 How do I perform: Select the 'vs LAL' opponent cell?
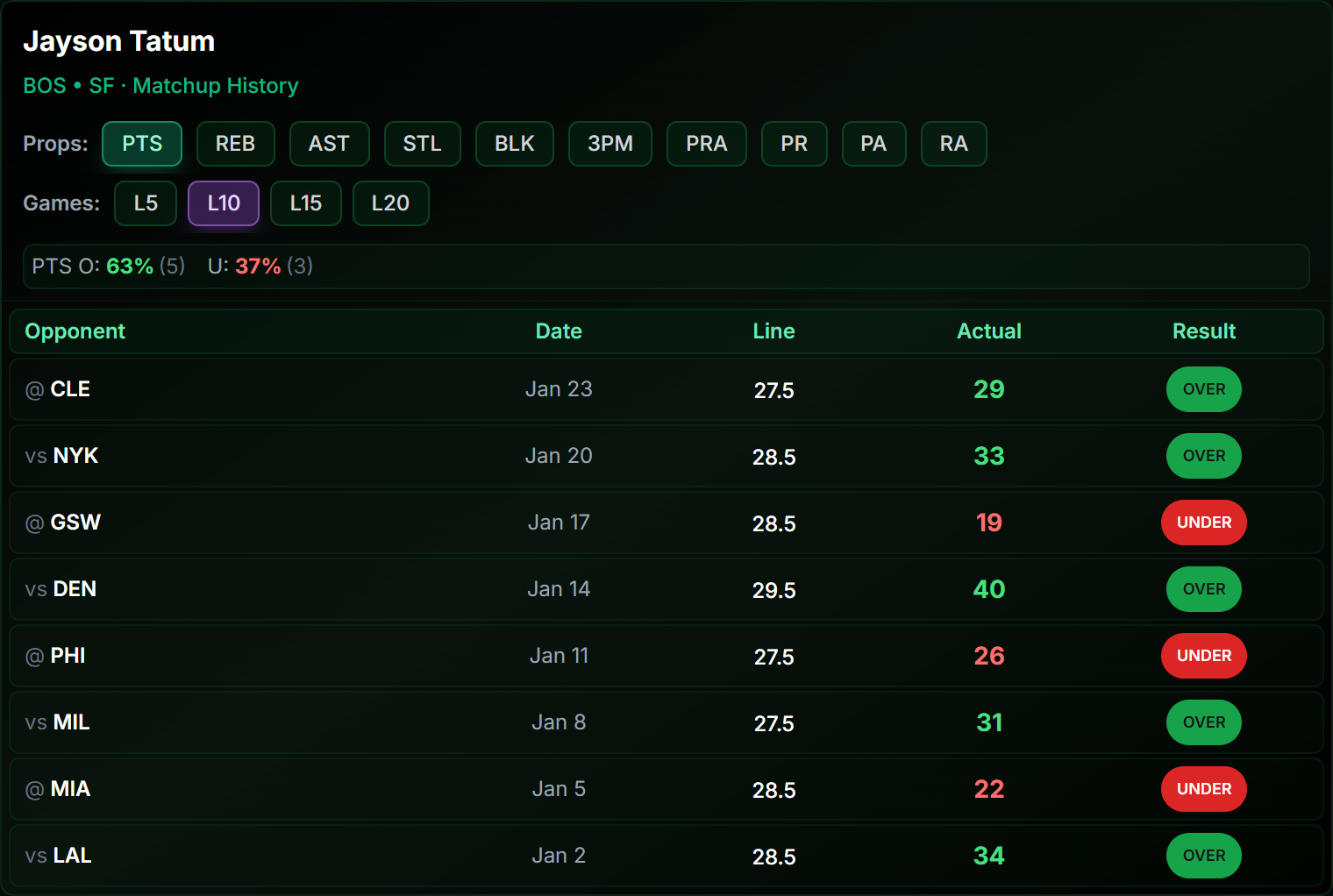58,856
